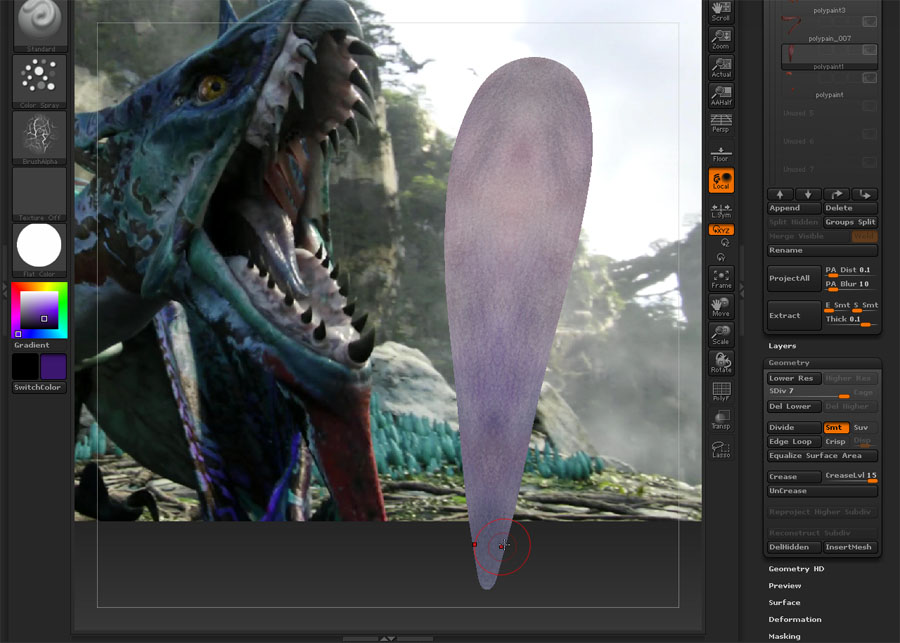Click the AAHalf icon
The height and width of the screenshot is (643, 900).
[x=721, y=96]
